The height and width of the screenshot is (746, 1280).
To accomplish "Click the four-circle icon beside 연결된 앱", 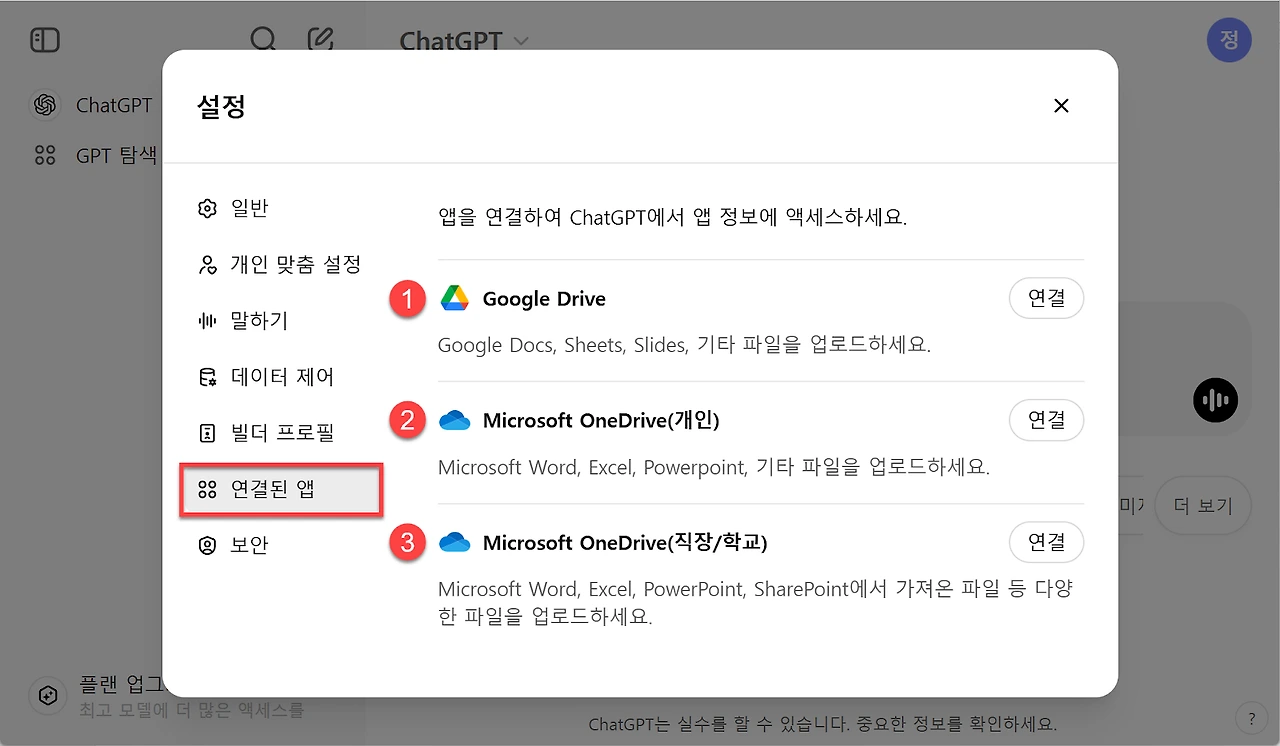I will (x=207, y=489).
